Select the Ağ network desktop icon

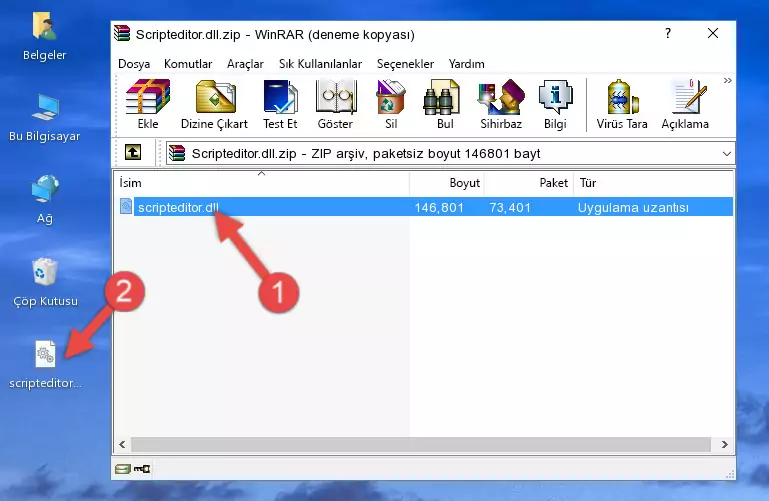coord(45,200)
